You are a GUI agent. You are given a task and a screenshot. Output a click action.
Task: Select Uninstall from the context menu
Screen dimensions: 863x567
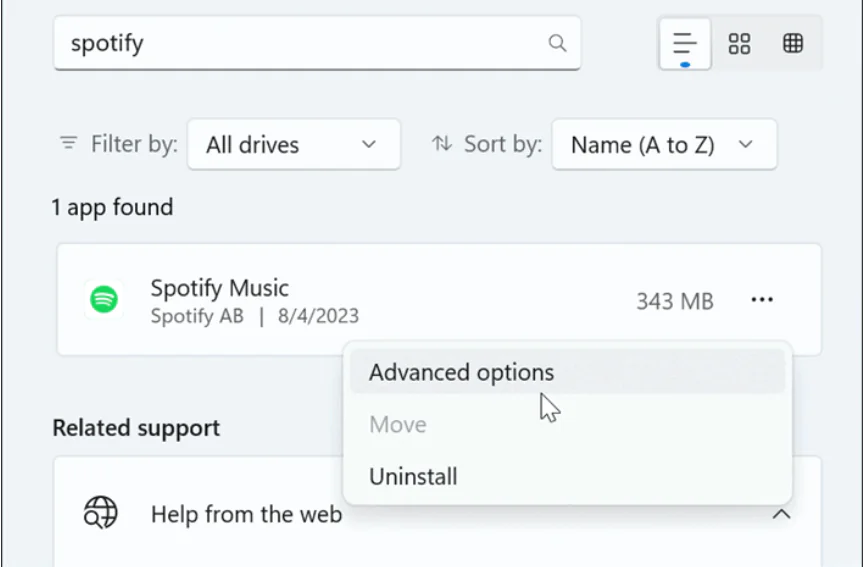point(413,477)
